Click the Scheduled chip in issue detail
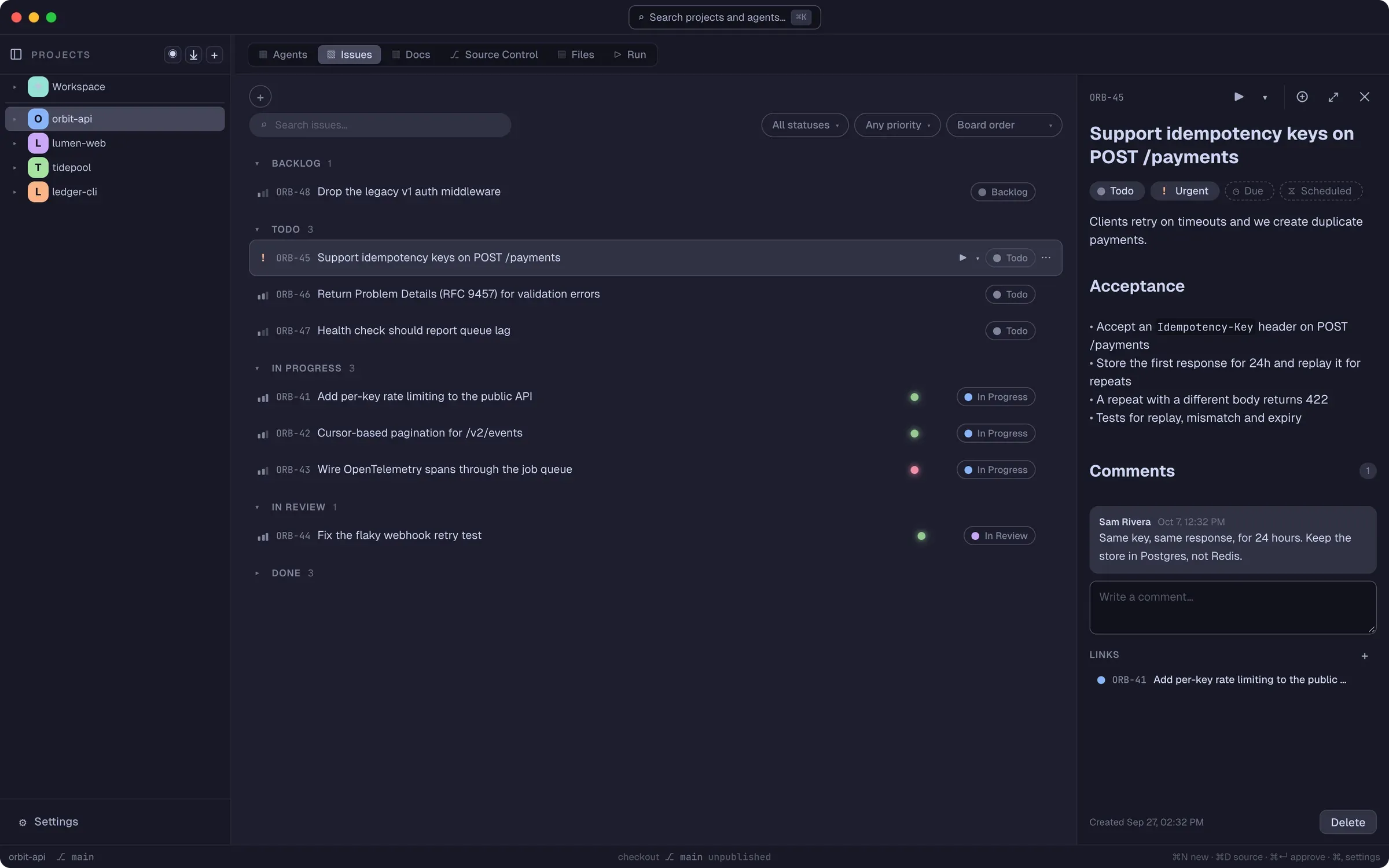 [1321, 191]
